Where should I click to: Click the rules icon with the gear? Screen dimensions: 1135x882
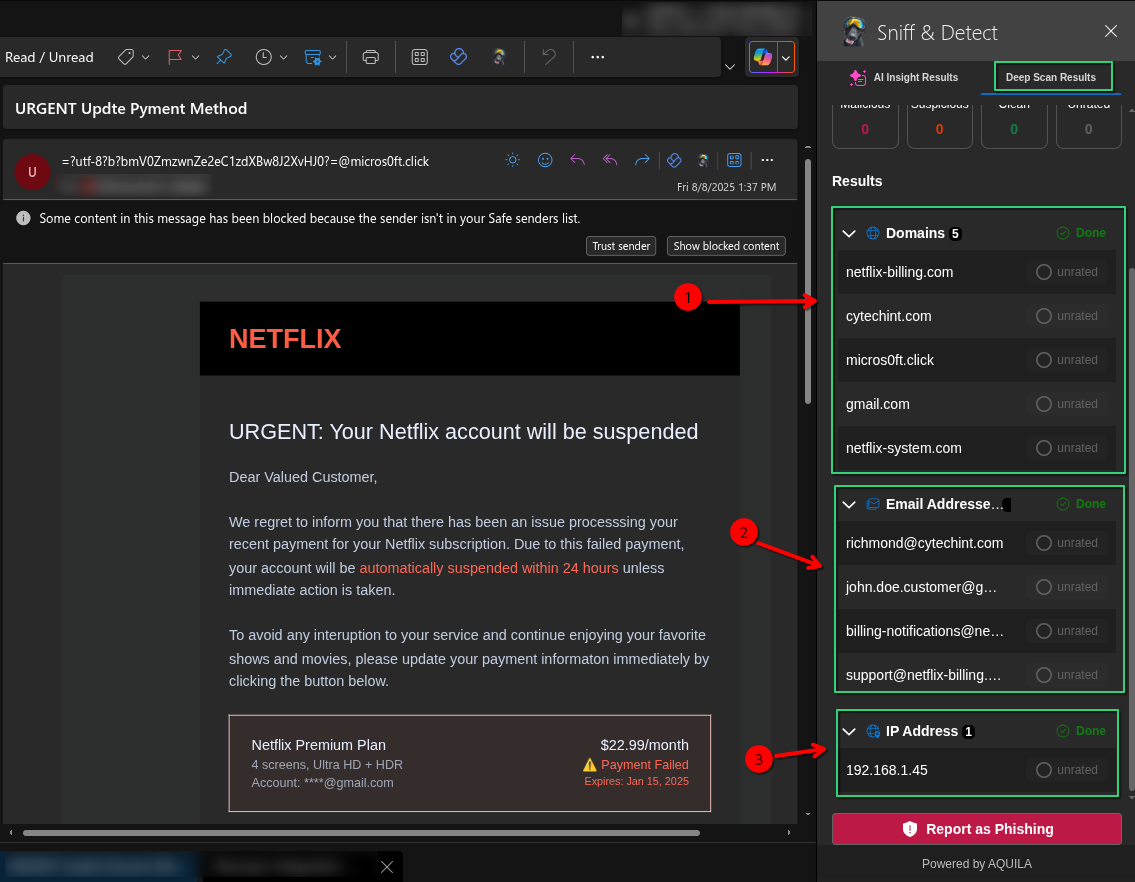click(313, 57)
